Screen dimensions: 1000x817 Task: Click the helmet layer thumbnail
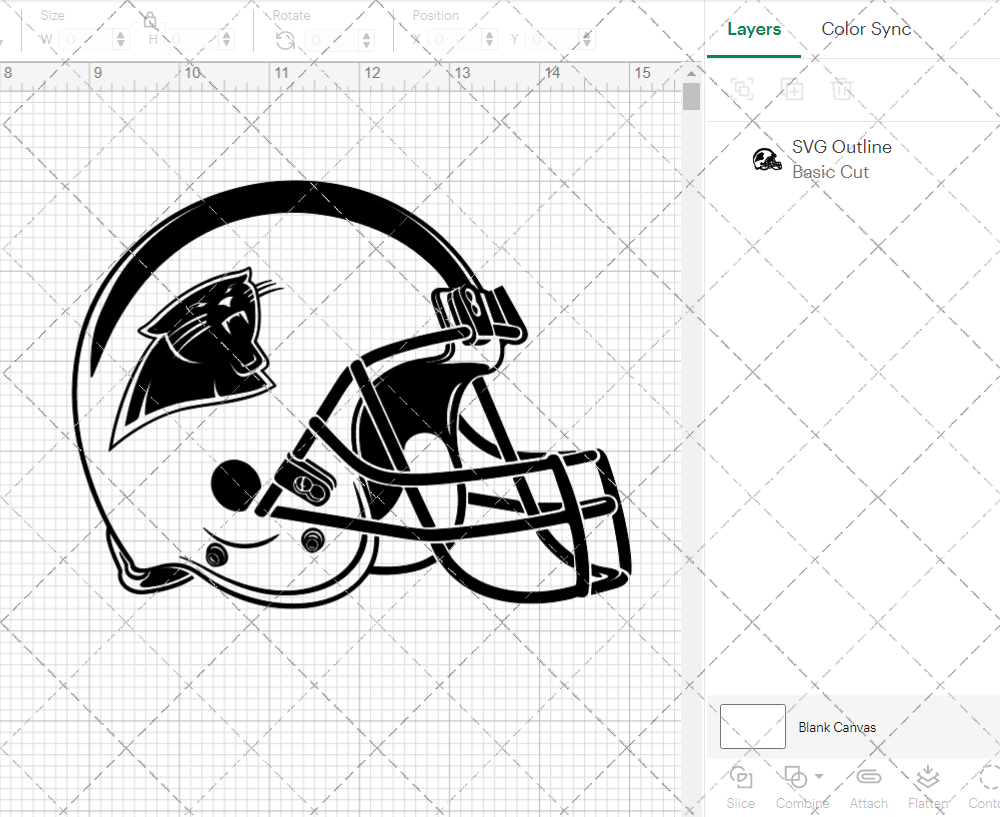click(767, 158)
